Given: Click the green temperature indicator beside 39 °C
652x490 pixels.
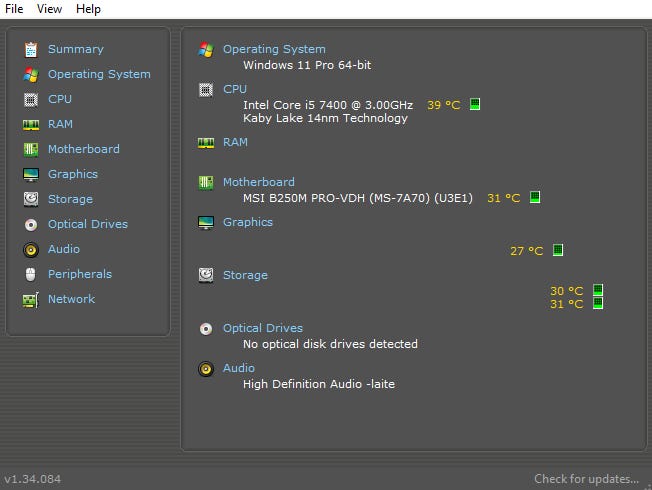Looking at the screenshot, I should (475, 104).
